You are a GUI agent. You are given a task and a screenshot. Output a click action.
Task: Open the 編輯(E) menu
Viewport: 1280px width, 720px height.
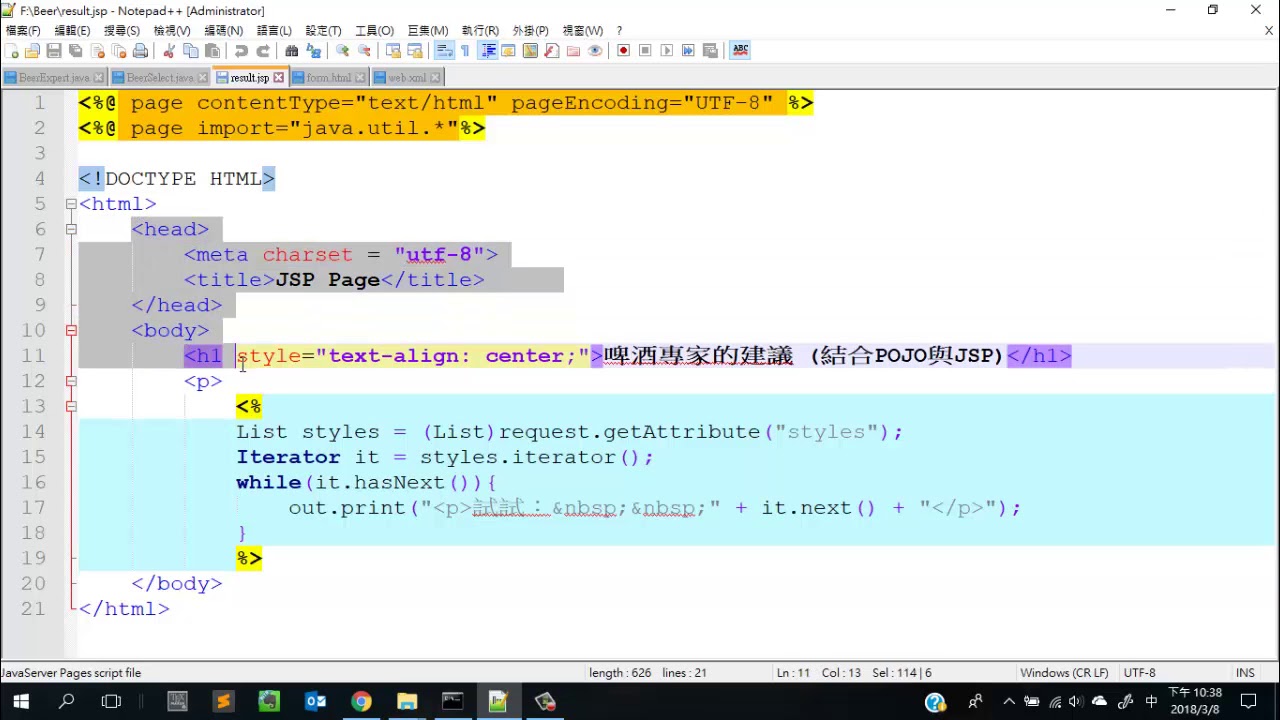(72, 31)
